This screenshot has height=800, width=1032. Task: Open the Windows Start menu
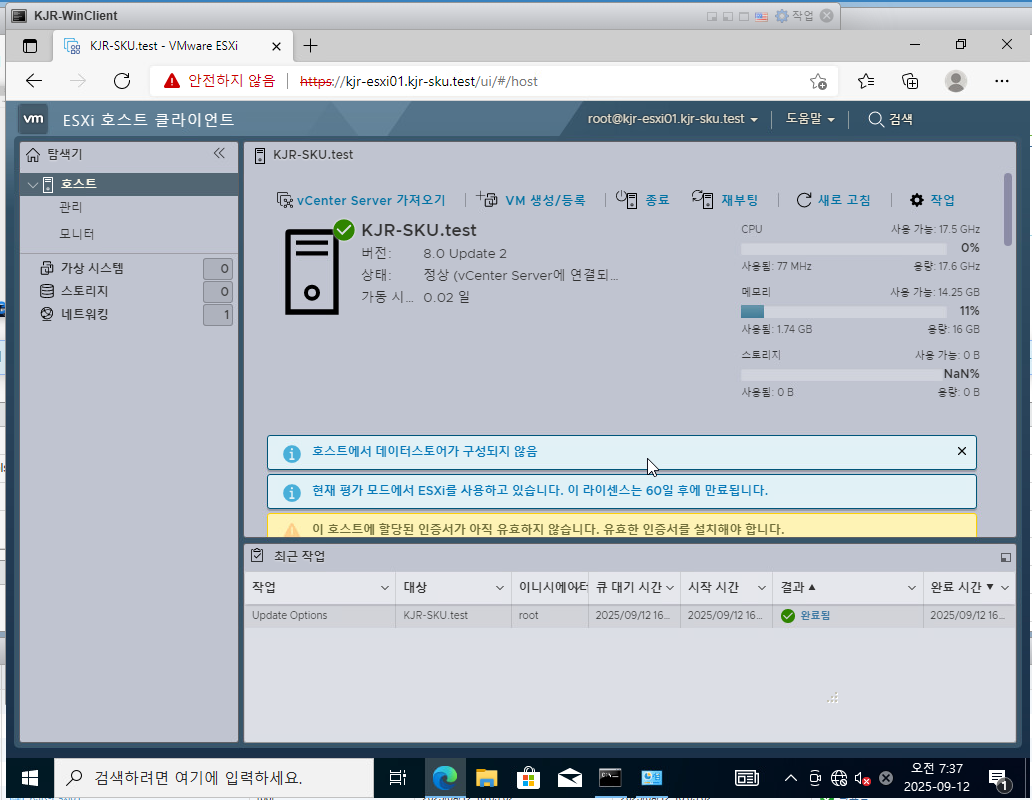(x=30, y=778)
